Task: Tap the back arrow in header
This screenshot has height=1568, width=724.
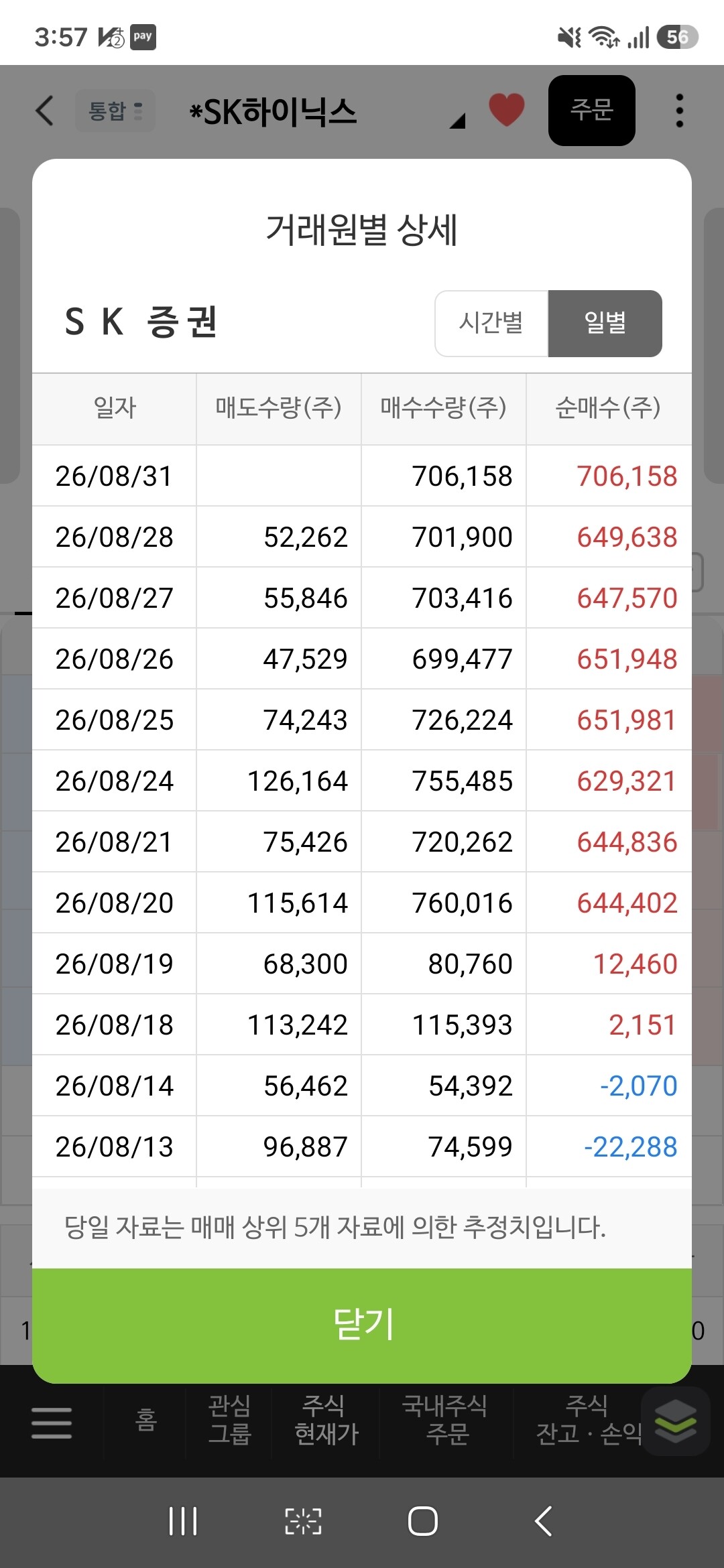Action: (x=44, y=111)
